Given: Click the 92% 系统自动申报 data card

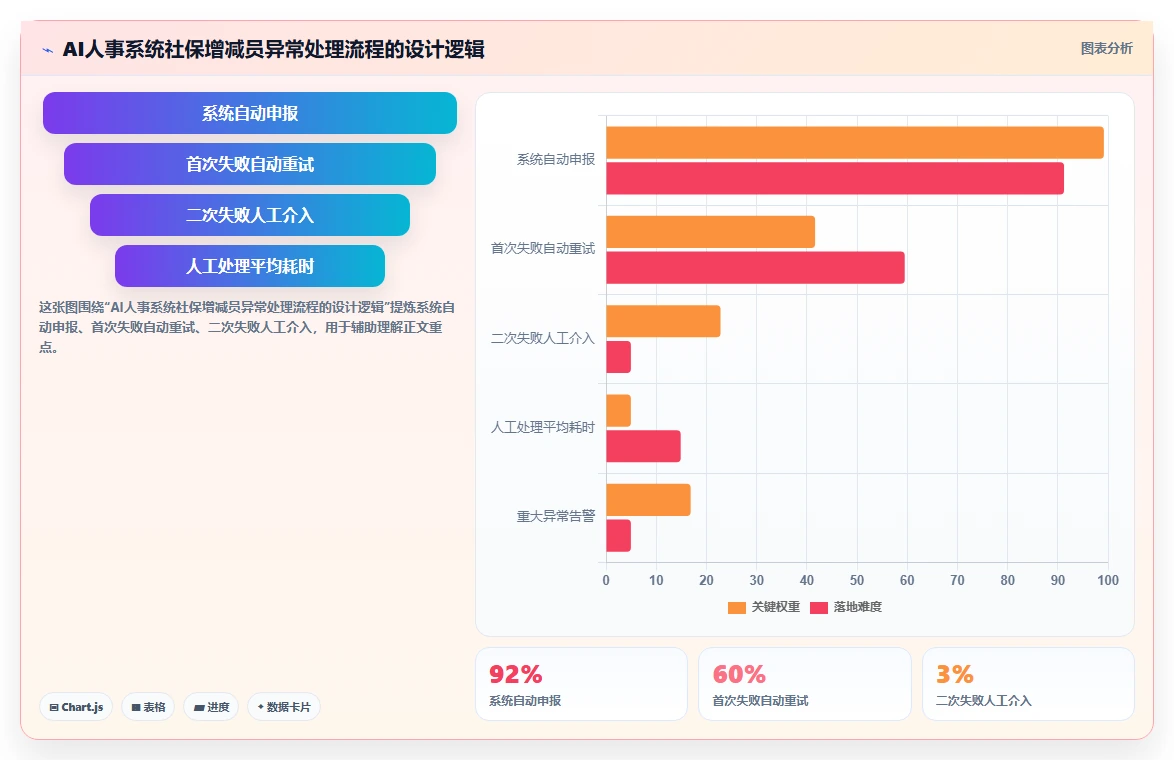Looking at the screenshot, I should coord(581,684).
